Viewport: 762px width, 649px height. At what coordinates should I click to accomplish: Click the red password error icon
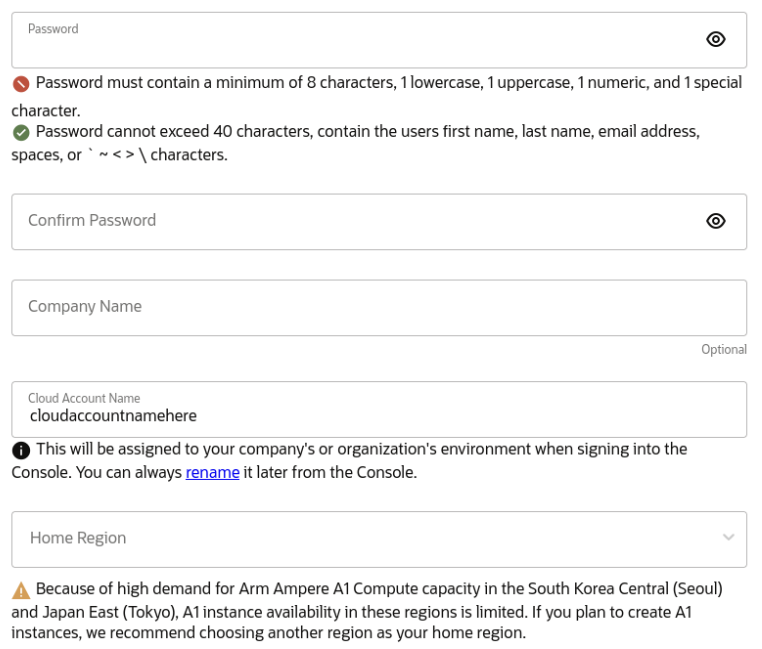[21, 84]
